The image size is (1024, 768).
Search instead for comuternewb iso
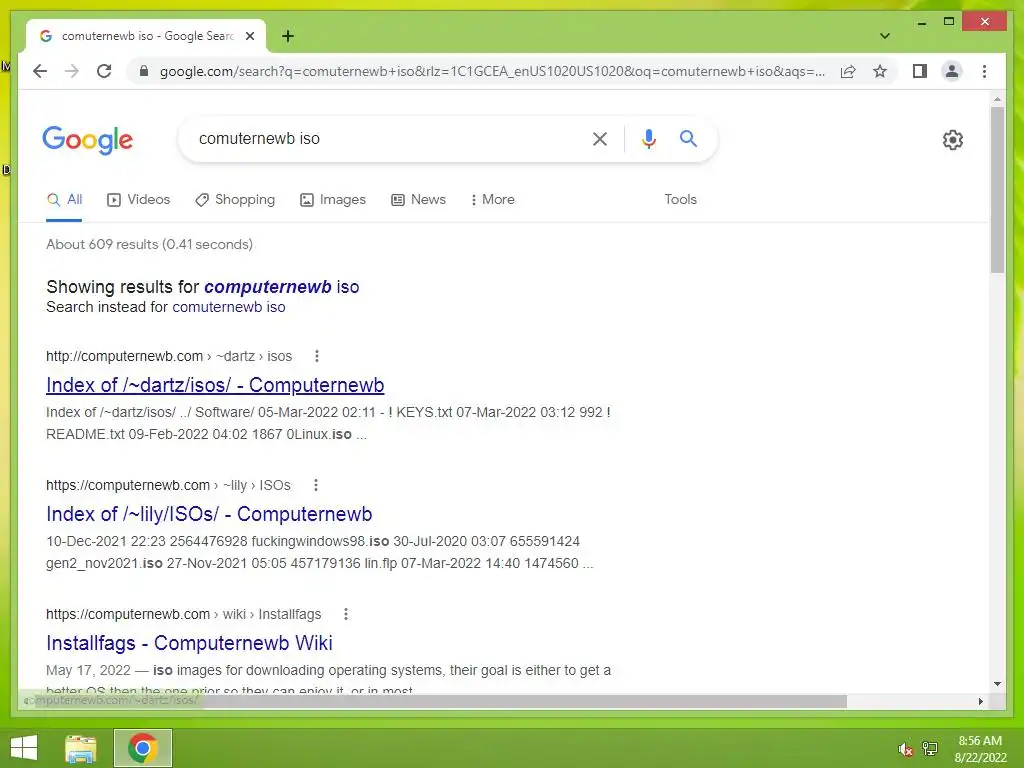[229, 307]
